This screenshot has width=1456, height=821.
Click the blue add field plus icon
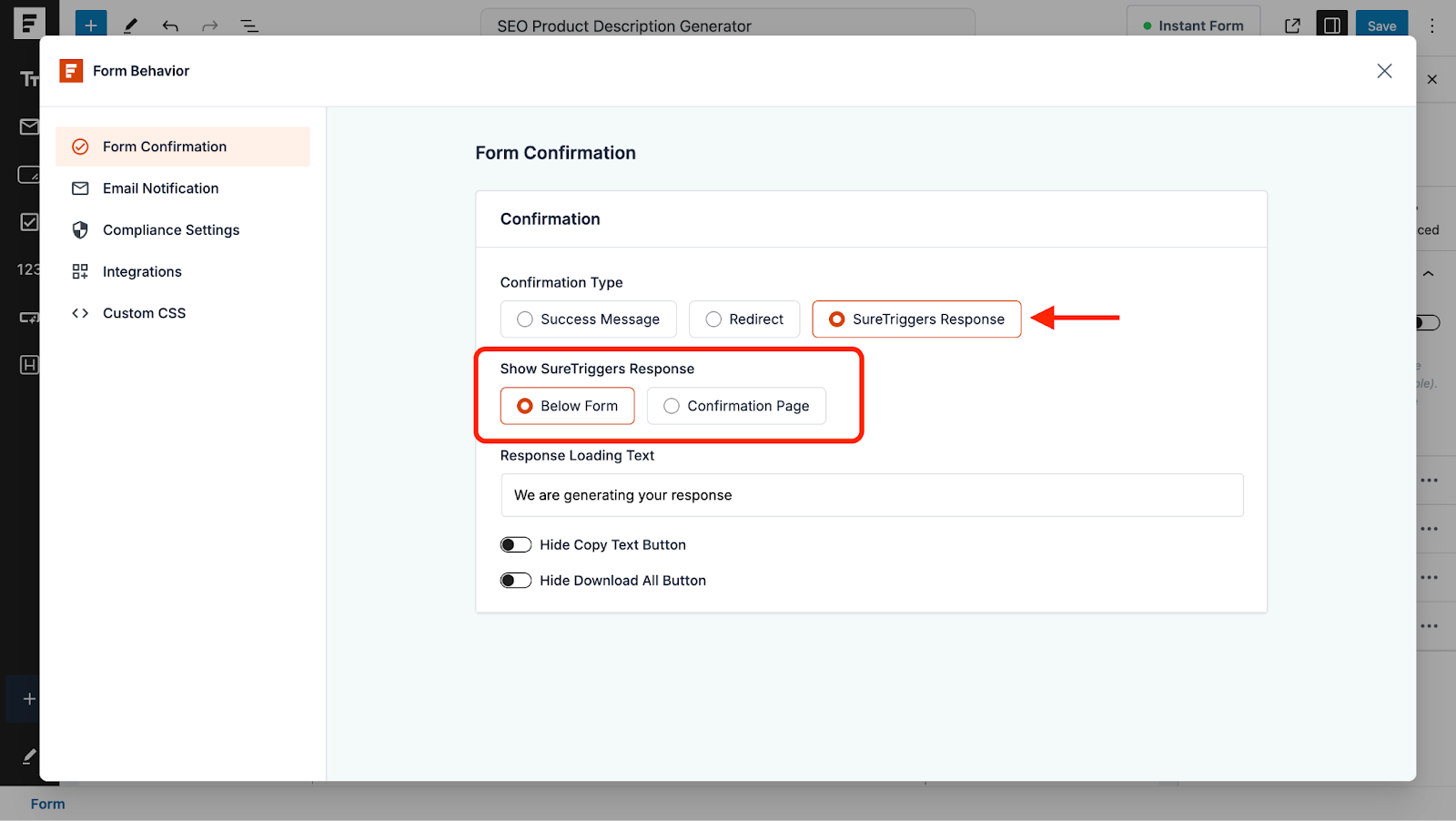[x=90, y=24]
